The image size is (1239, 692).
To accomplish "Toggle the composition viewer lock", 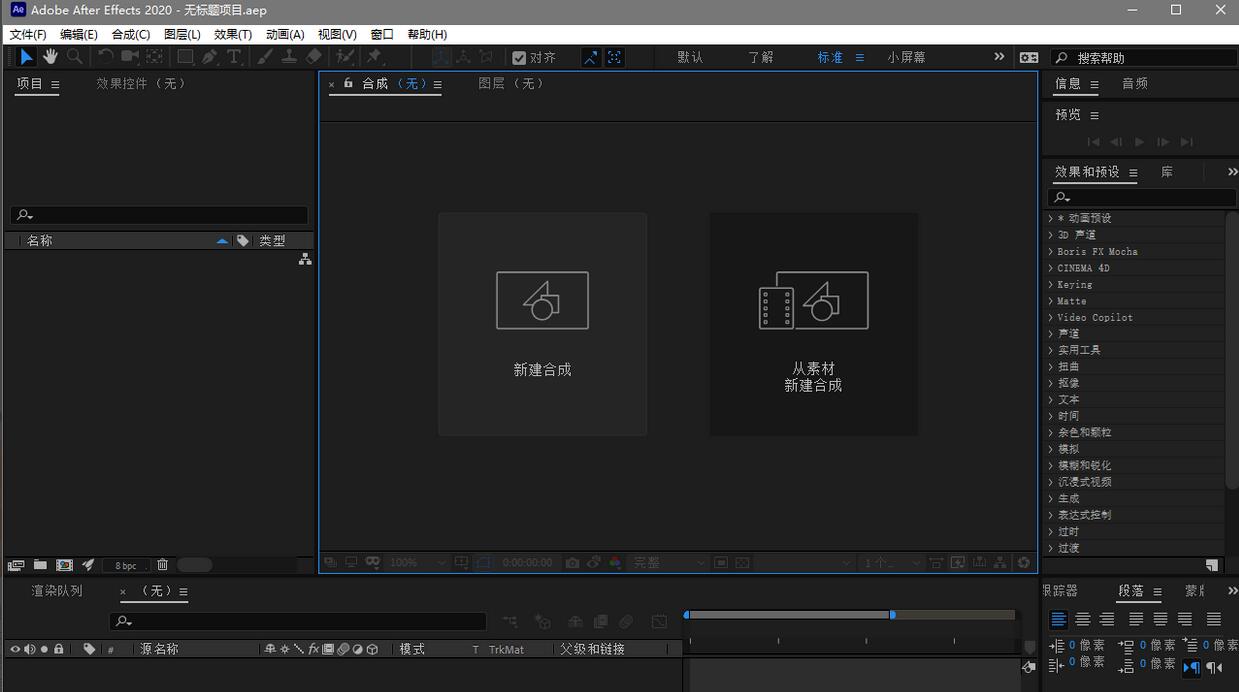I will [x=348, y=83].
